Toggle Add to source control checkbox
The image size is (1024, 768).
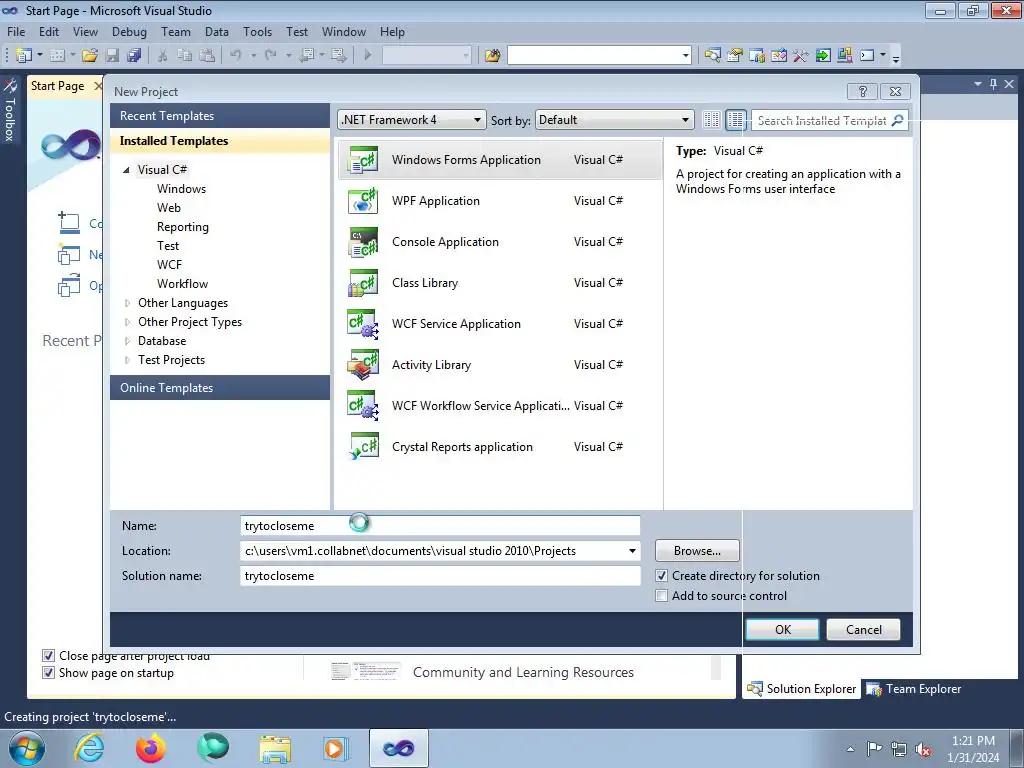(x=662, y=596)
